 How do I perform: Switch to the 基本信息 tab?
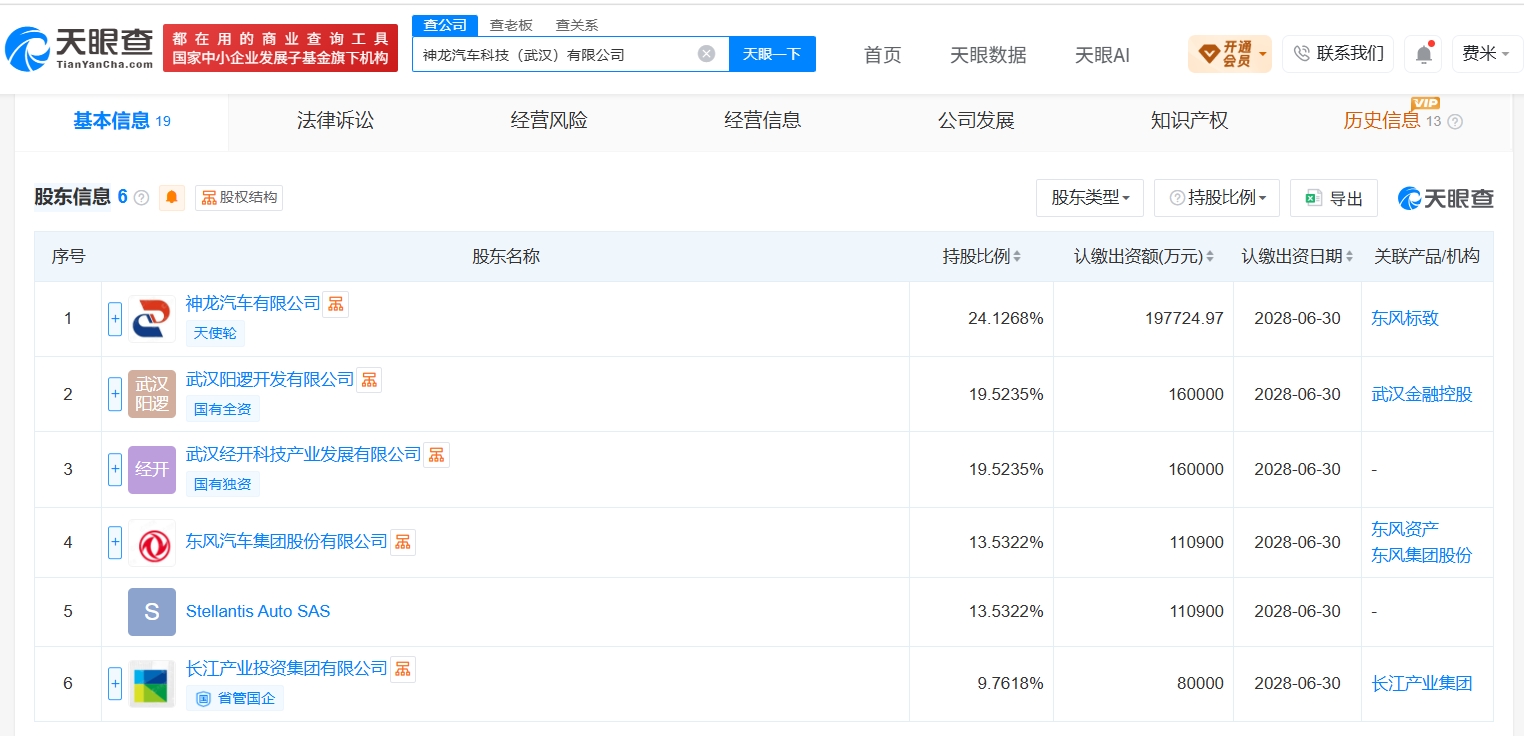121,121
